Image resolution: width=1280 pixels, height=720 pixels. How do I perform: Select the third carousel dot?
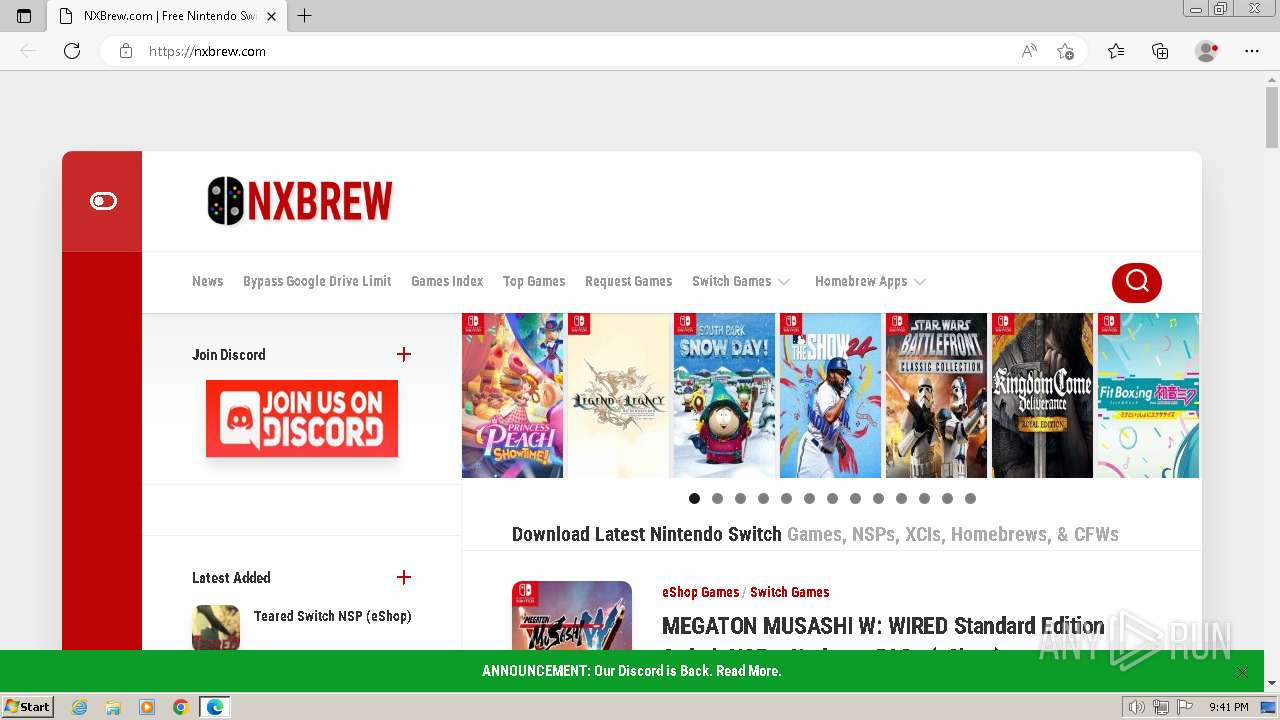tap(740, 498)
